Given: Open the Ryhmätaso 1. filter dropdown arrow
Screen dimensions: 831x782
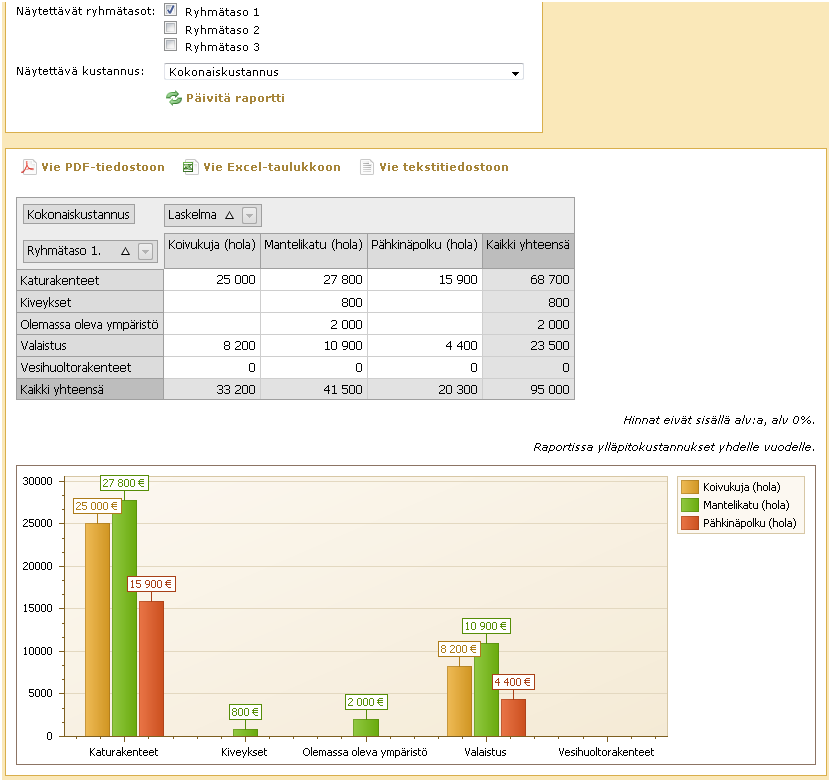Looking at the screenshot, I should click(x=146, y=252).
